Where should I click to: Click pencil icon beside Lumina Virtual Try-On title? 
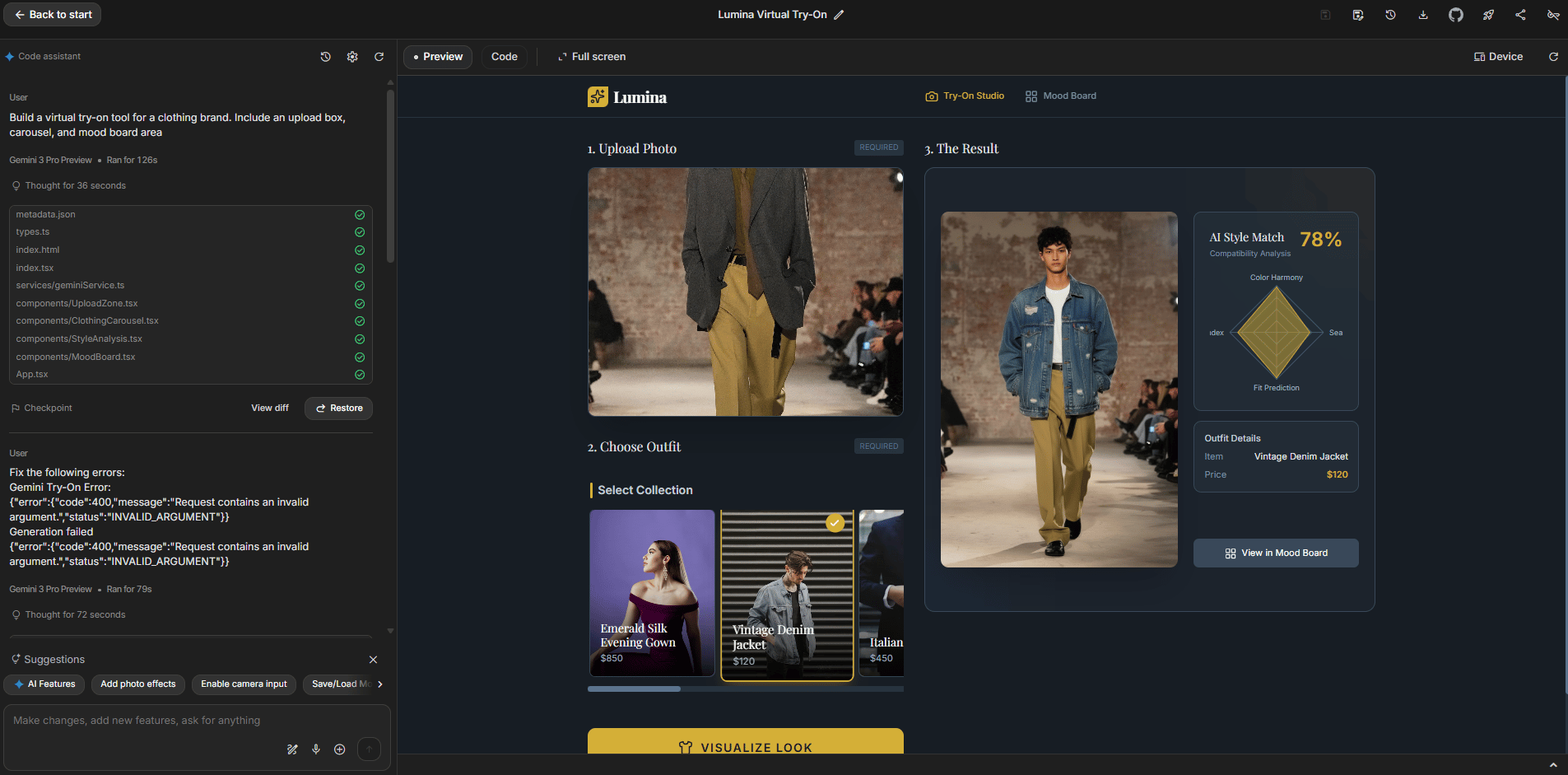click(x=839, y=15)
